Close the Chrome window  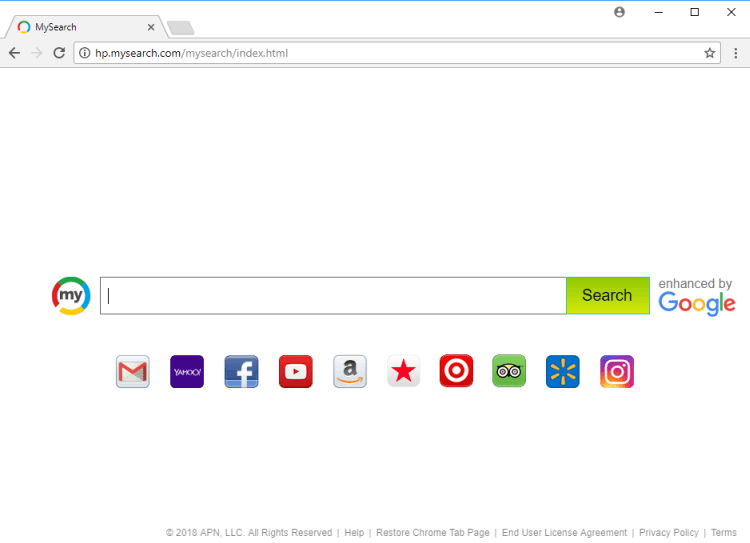click(731, 12)
